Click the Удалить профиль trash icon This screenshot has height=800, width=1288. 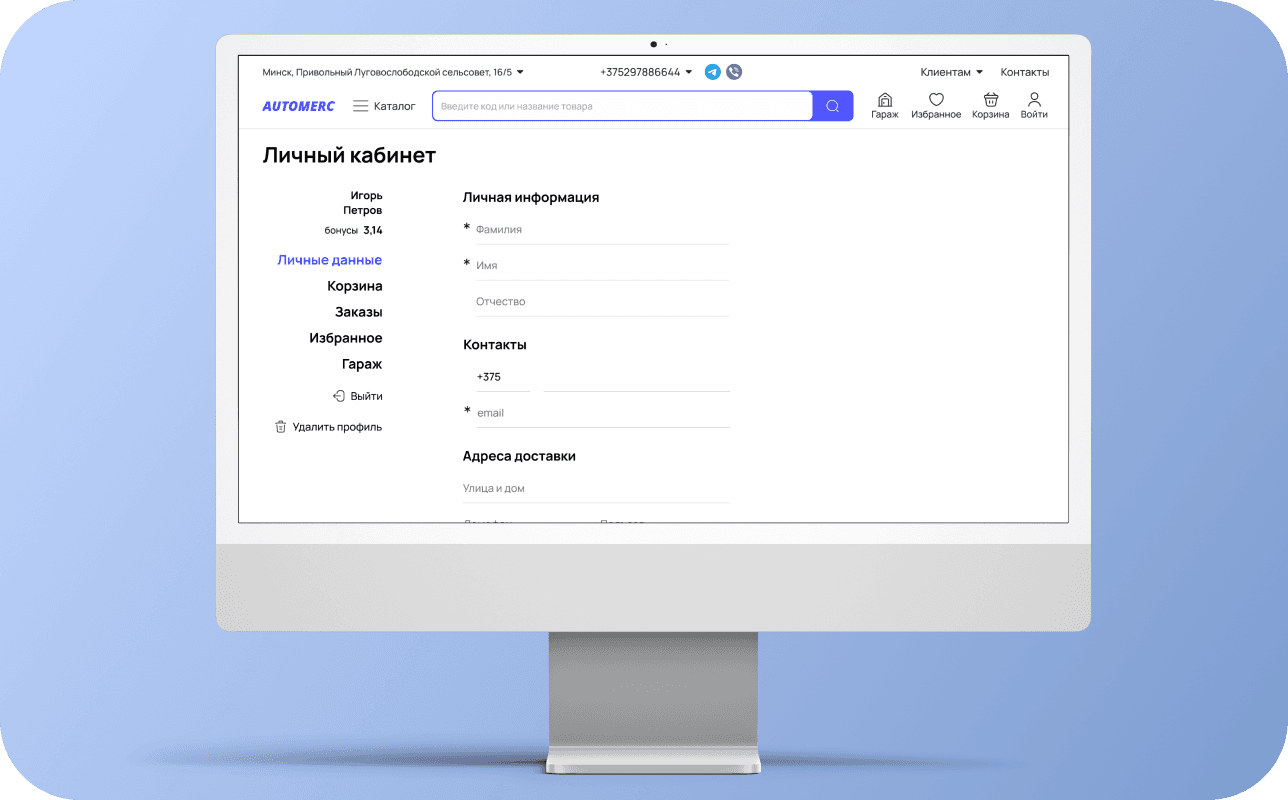[x=281, y=426]
